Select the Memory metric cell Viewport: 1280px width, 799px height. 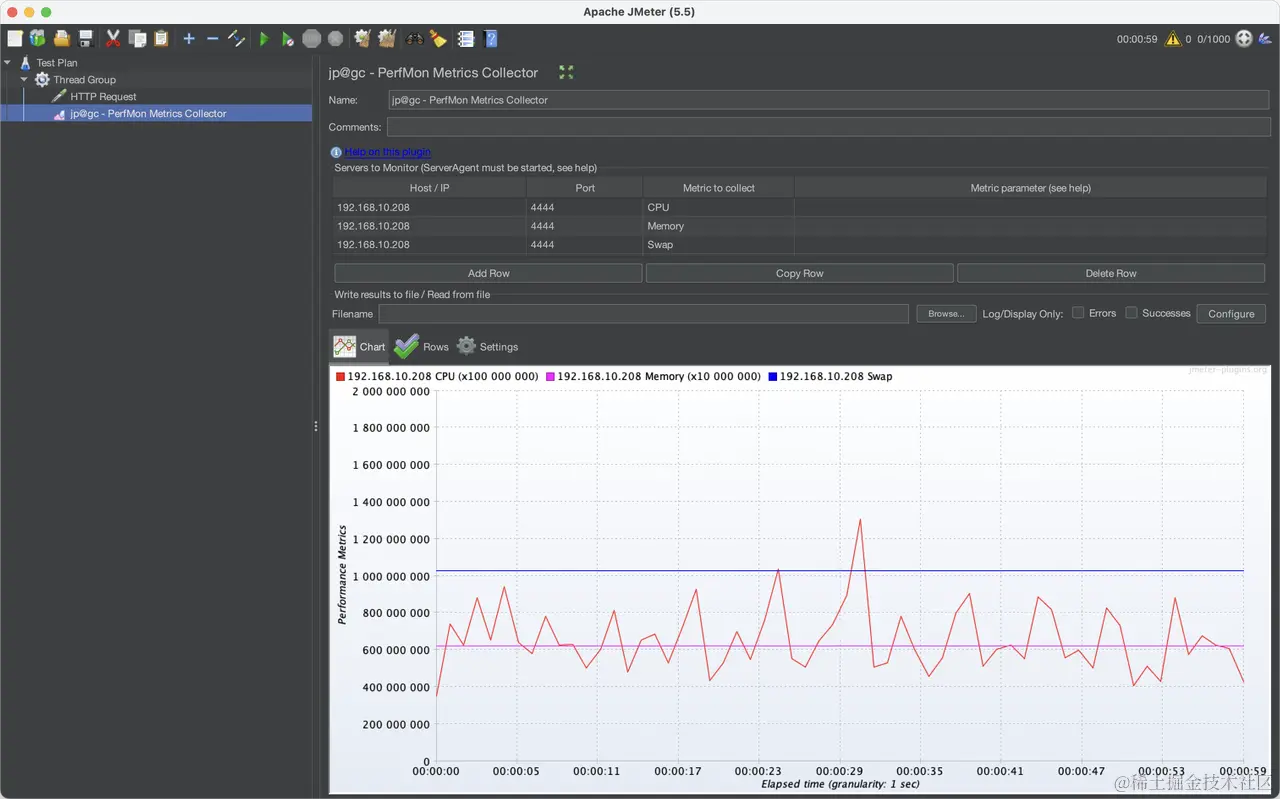click(x=719, y=226)
